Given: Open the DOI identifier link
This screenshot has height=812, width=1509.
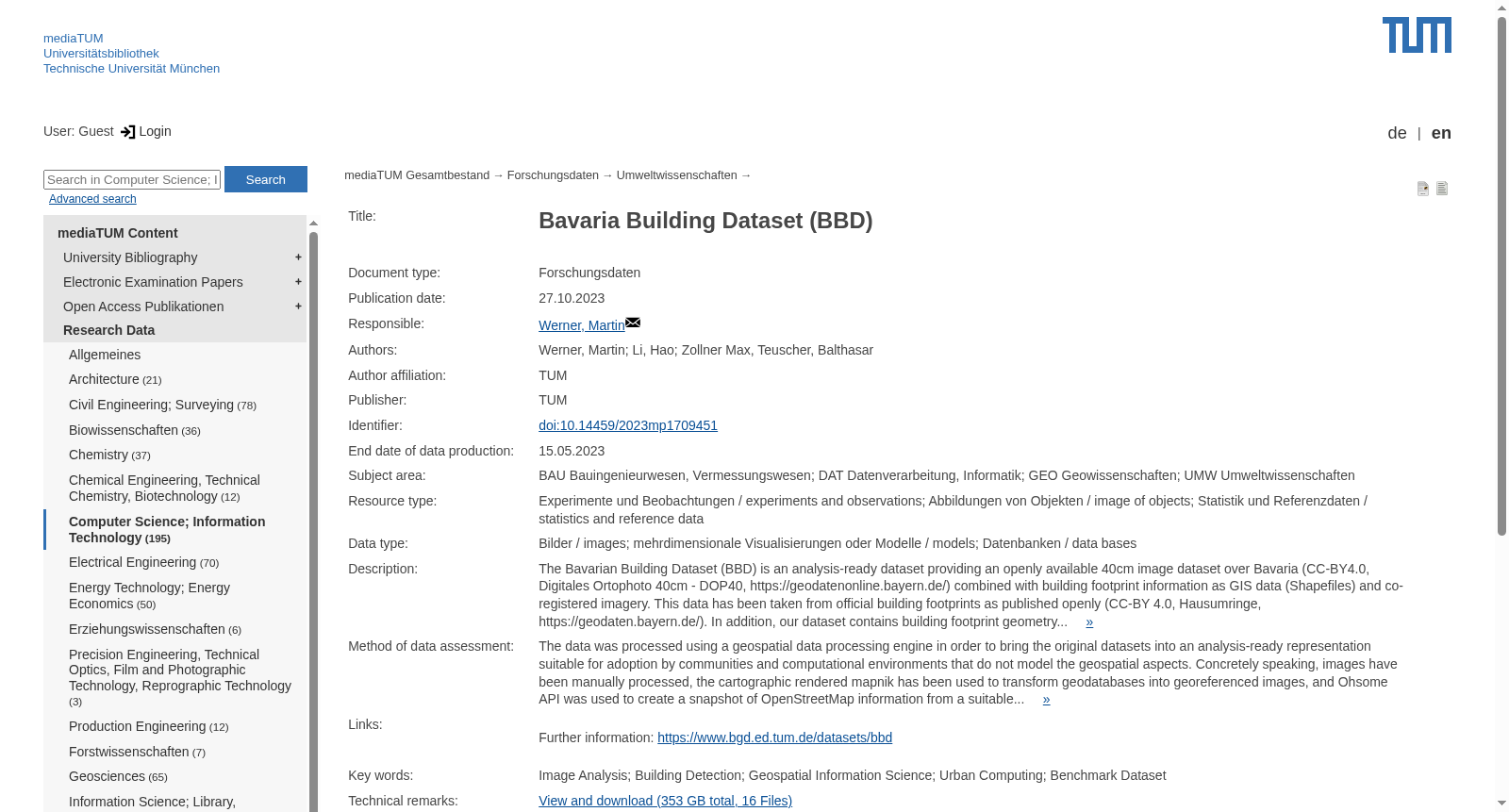Looking at the screenshot, I should pyautogui.click(x=628, y=425).
